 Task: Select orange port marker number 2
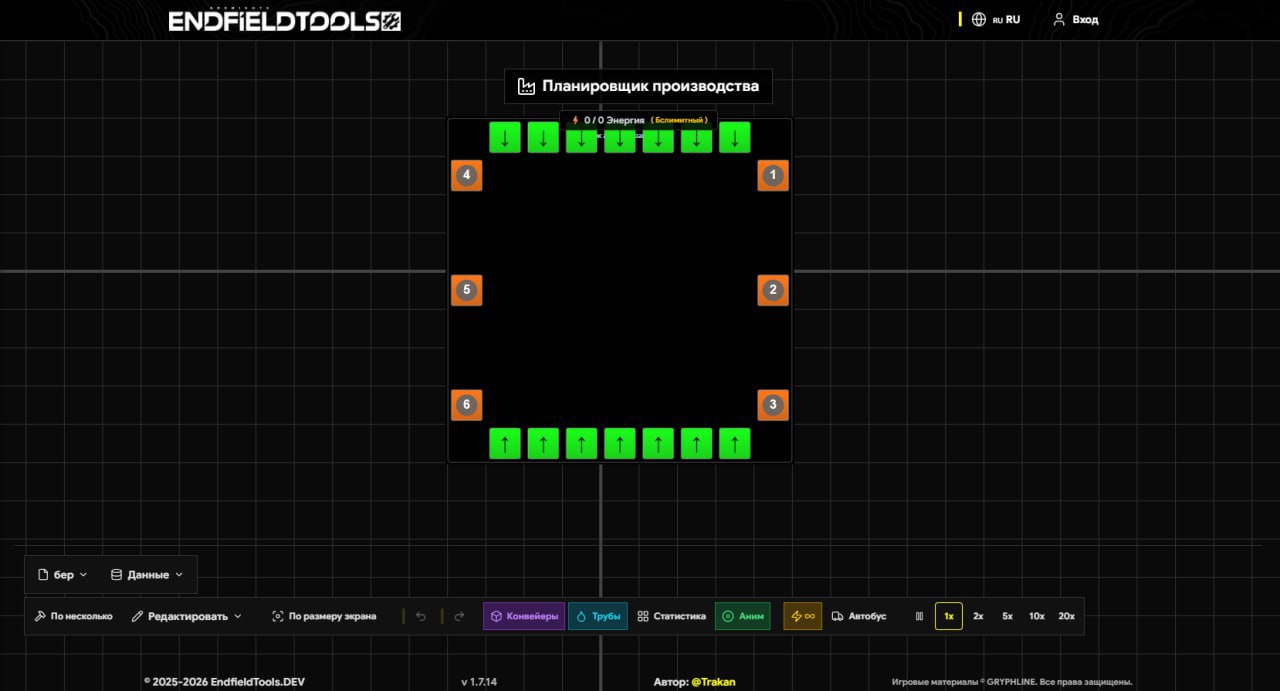(x=772, y=291)
